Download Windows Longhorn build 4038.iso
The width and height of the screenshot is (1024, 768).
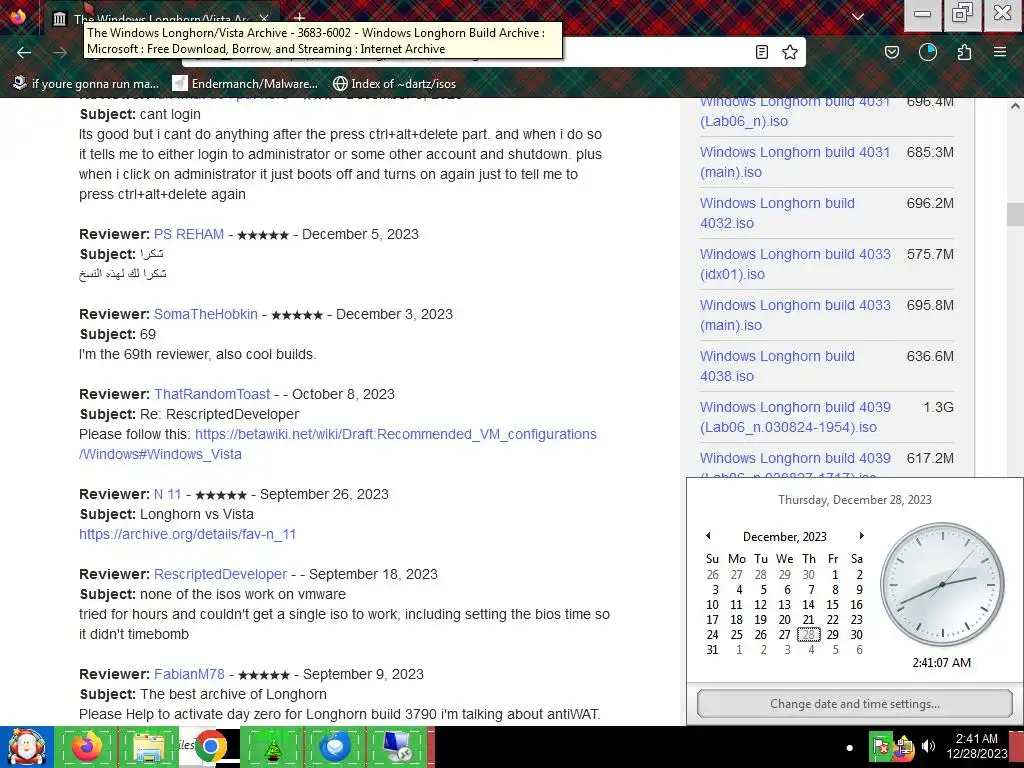(x=777, y=366)
